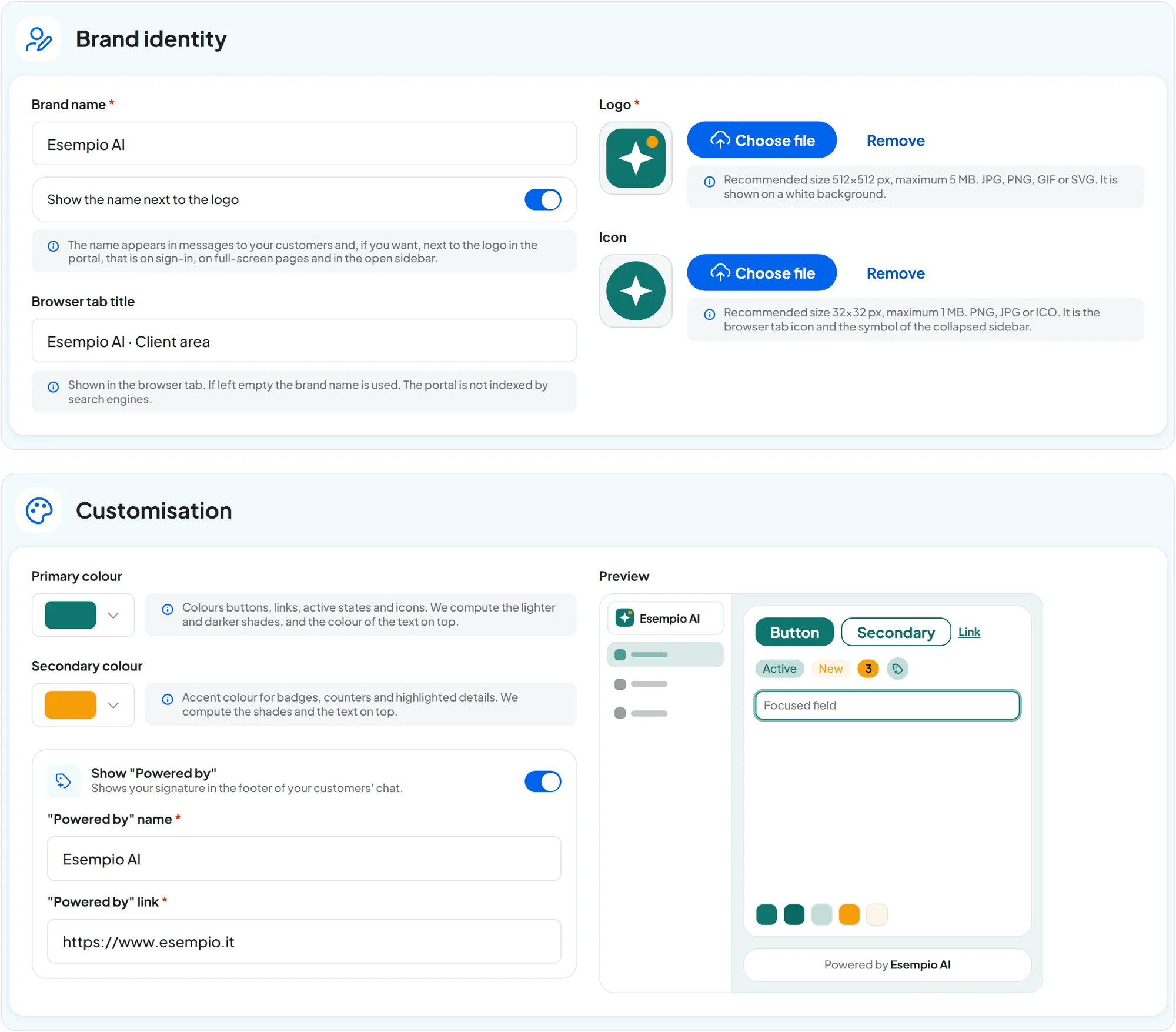Click the orange palette swatch in the preview

click(x=849, y=914)
